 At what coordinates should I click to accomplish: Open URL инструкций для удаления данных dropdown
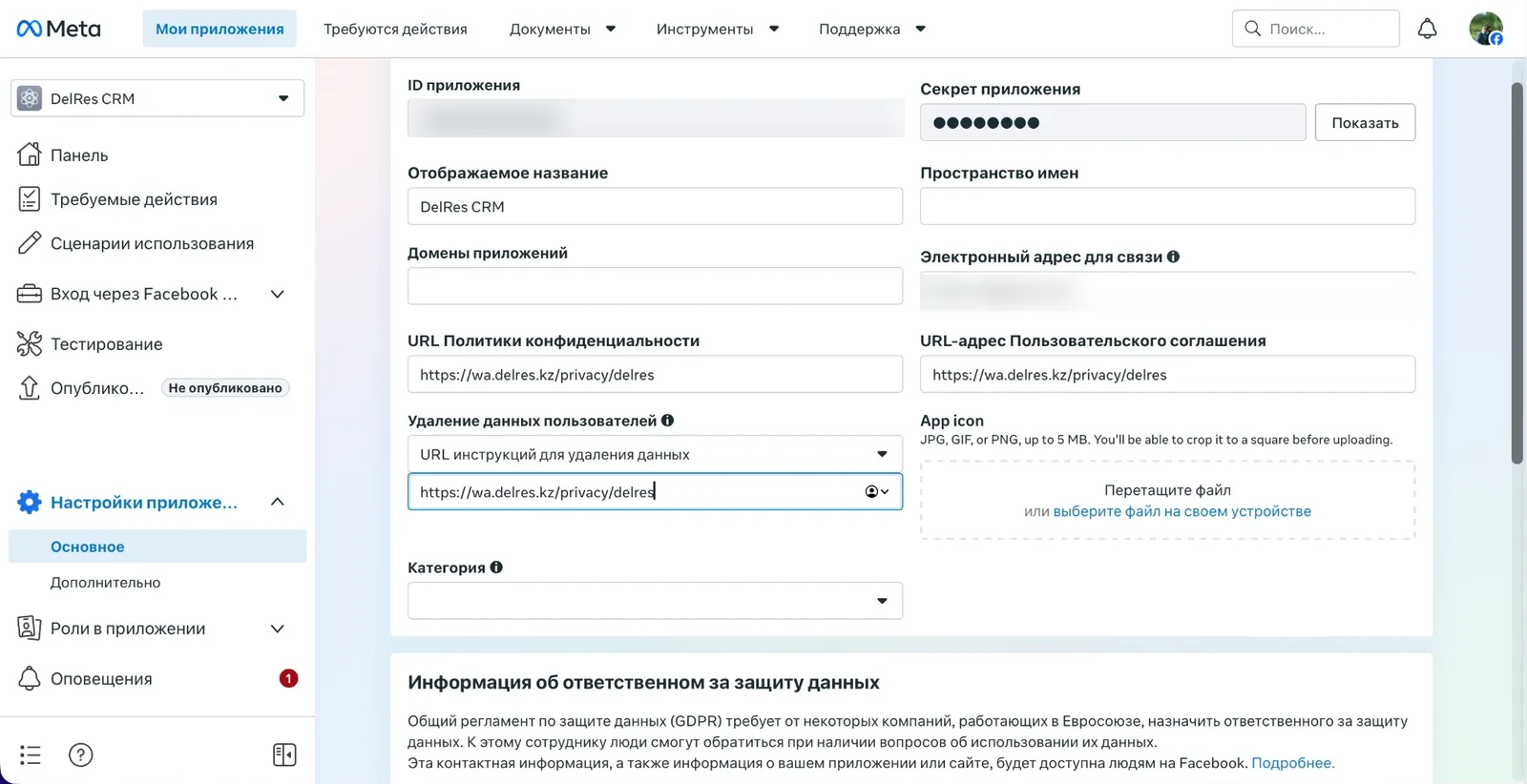tap(655, 454)
